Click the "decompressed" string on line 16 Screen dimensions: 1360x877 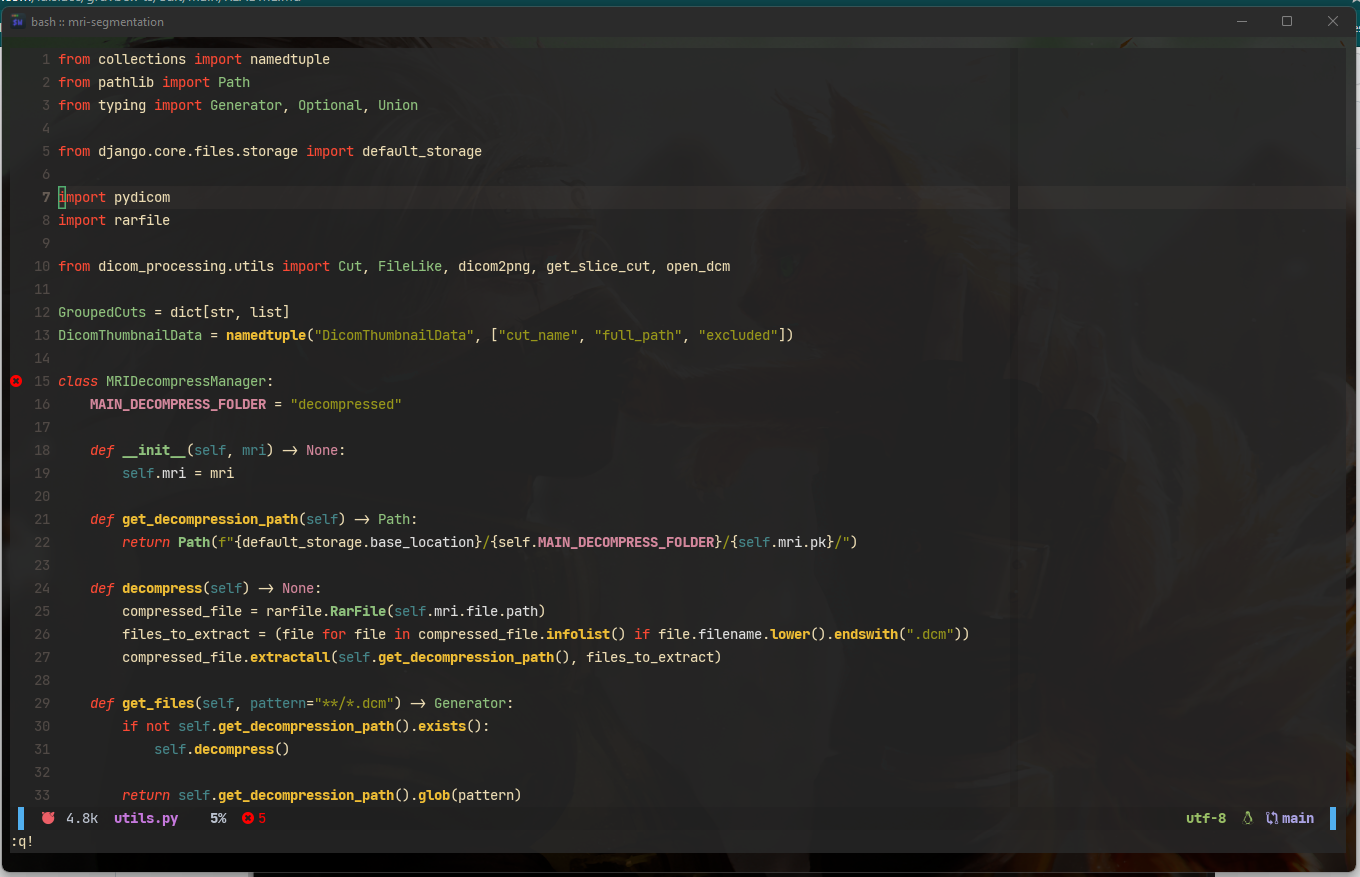pos(346,404)
